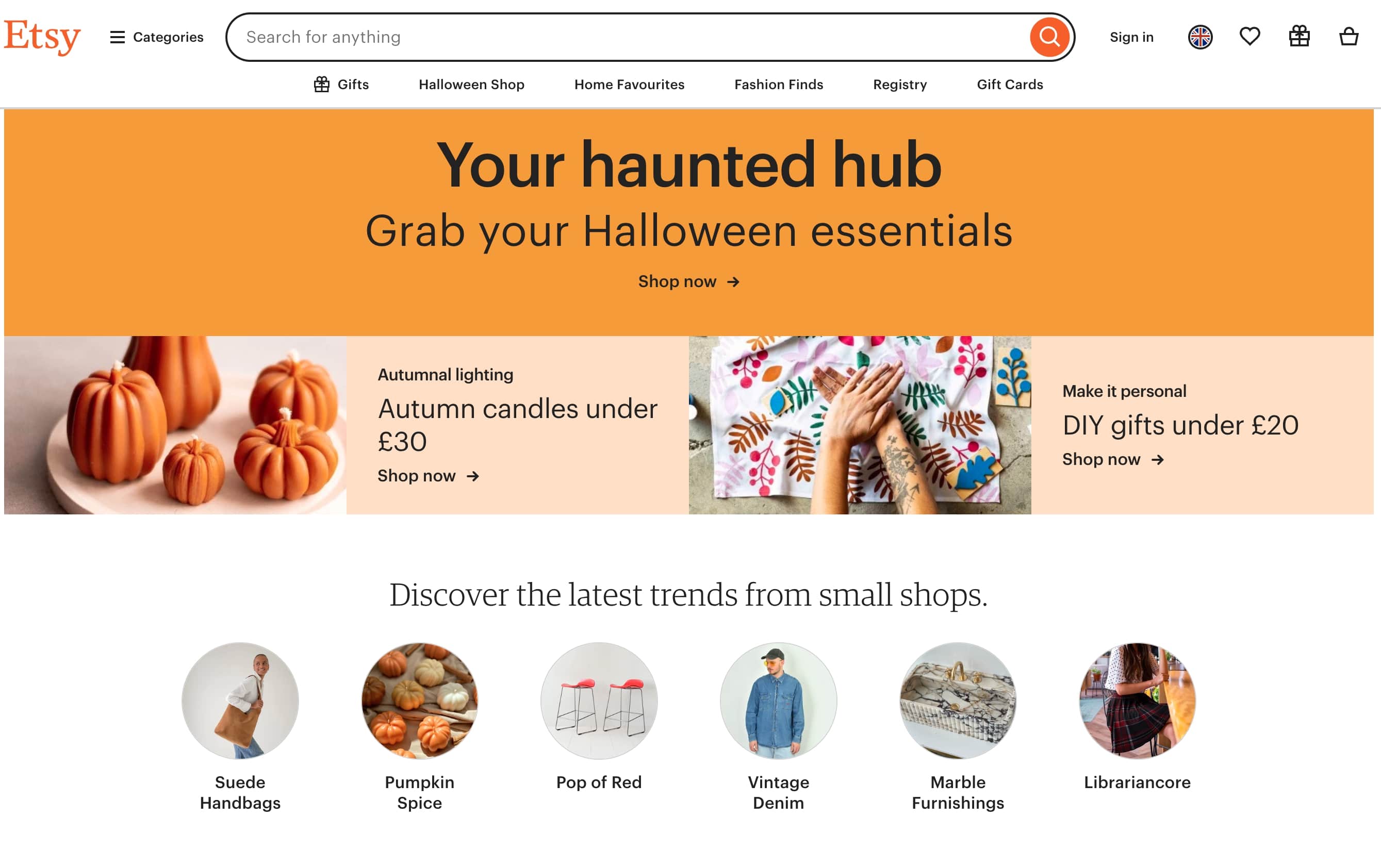This screenshot has height=868, width=1381.
Task: Click the Registry navigation tab
Action: 900,84
